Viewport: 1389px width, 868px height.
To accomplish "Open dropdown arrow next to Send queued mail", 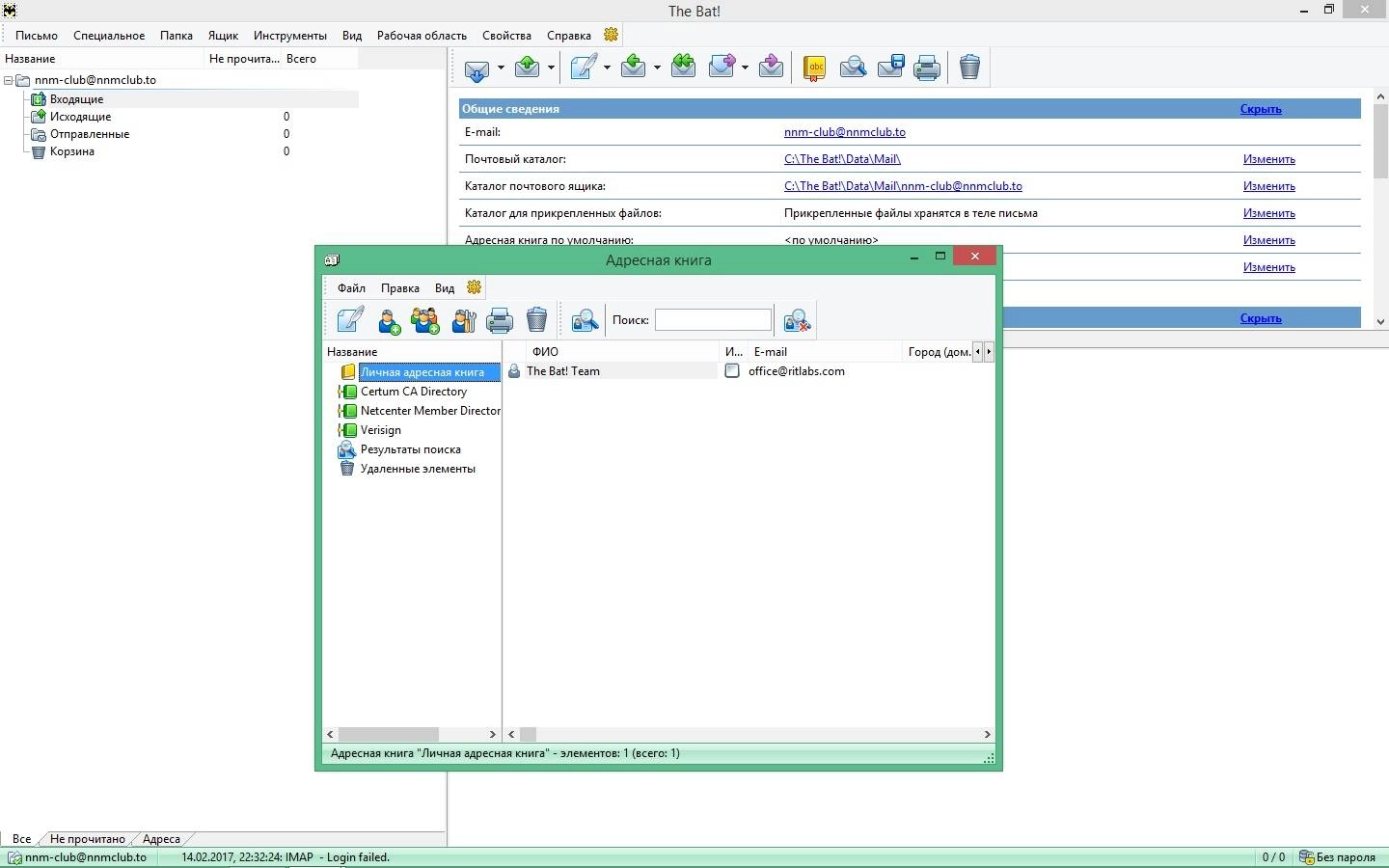I will pos(551,68).
